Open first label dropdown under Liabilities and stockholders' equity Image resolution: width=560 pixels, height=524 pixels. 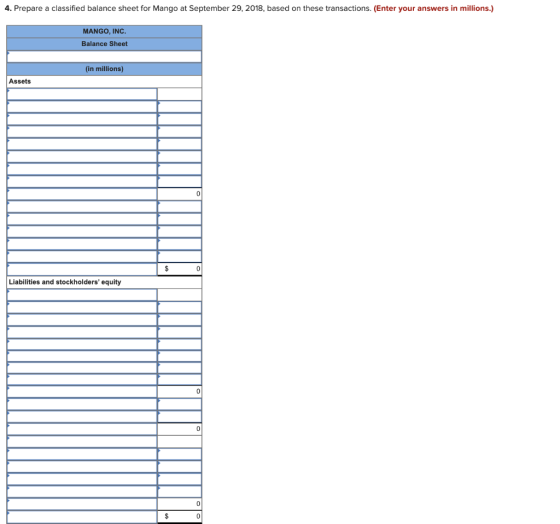[82, 295]
